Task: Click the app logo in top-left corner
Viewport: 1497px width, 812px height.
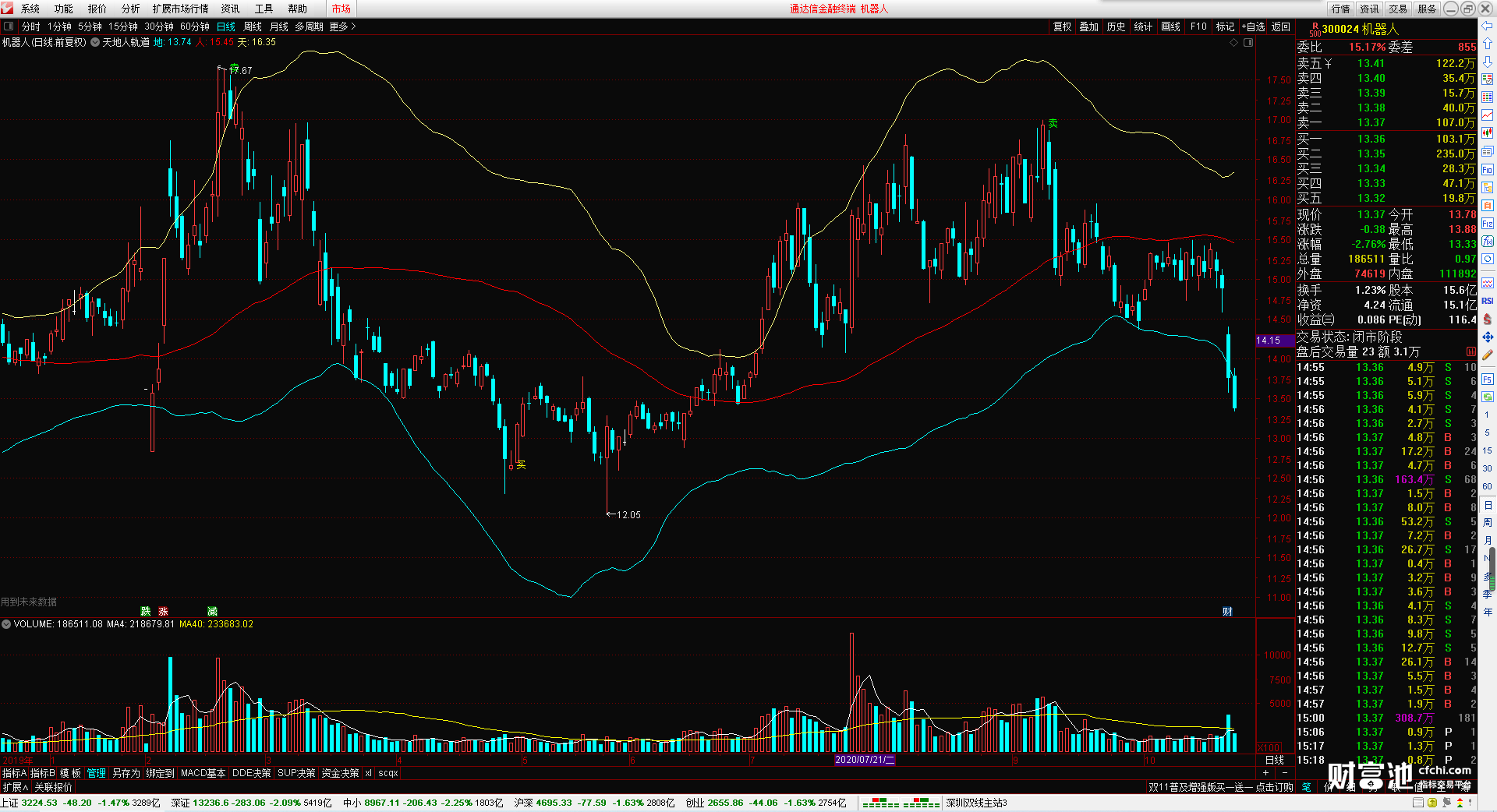Action: (7, 9)
